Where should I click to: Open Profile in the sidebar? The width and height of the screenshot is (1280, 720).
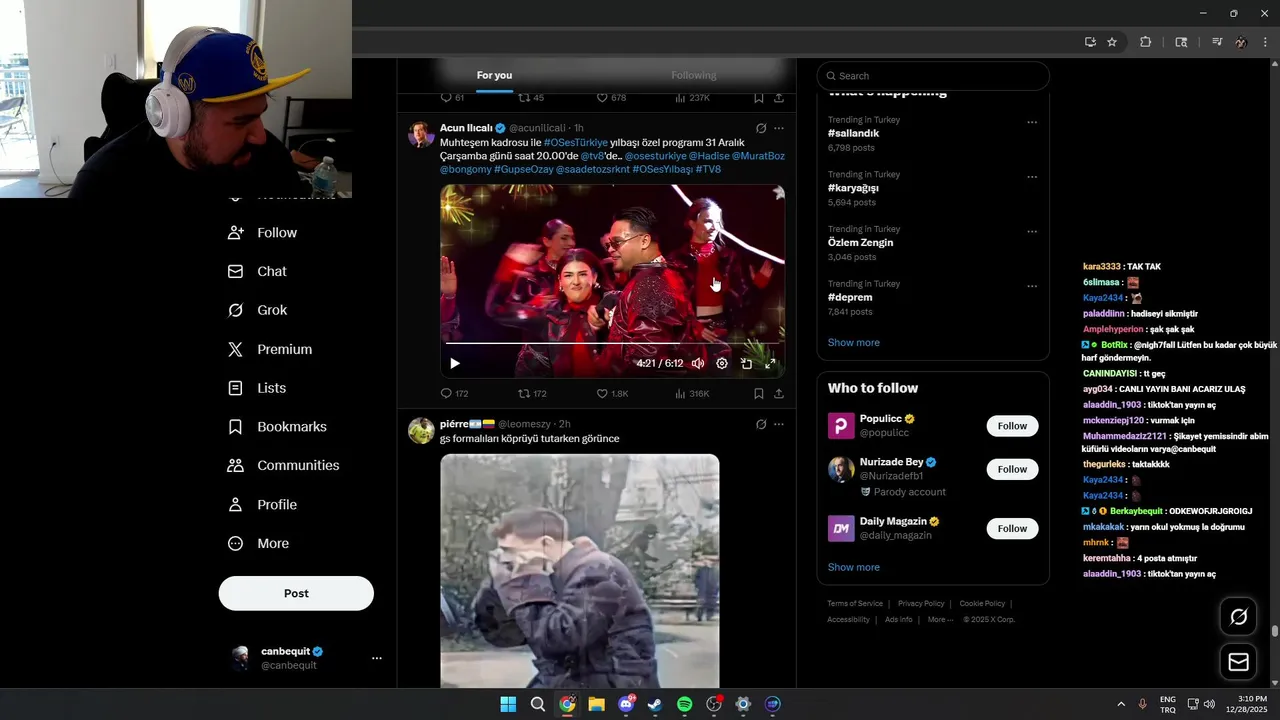click(262, 505)
